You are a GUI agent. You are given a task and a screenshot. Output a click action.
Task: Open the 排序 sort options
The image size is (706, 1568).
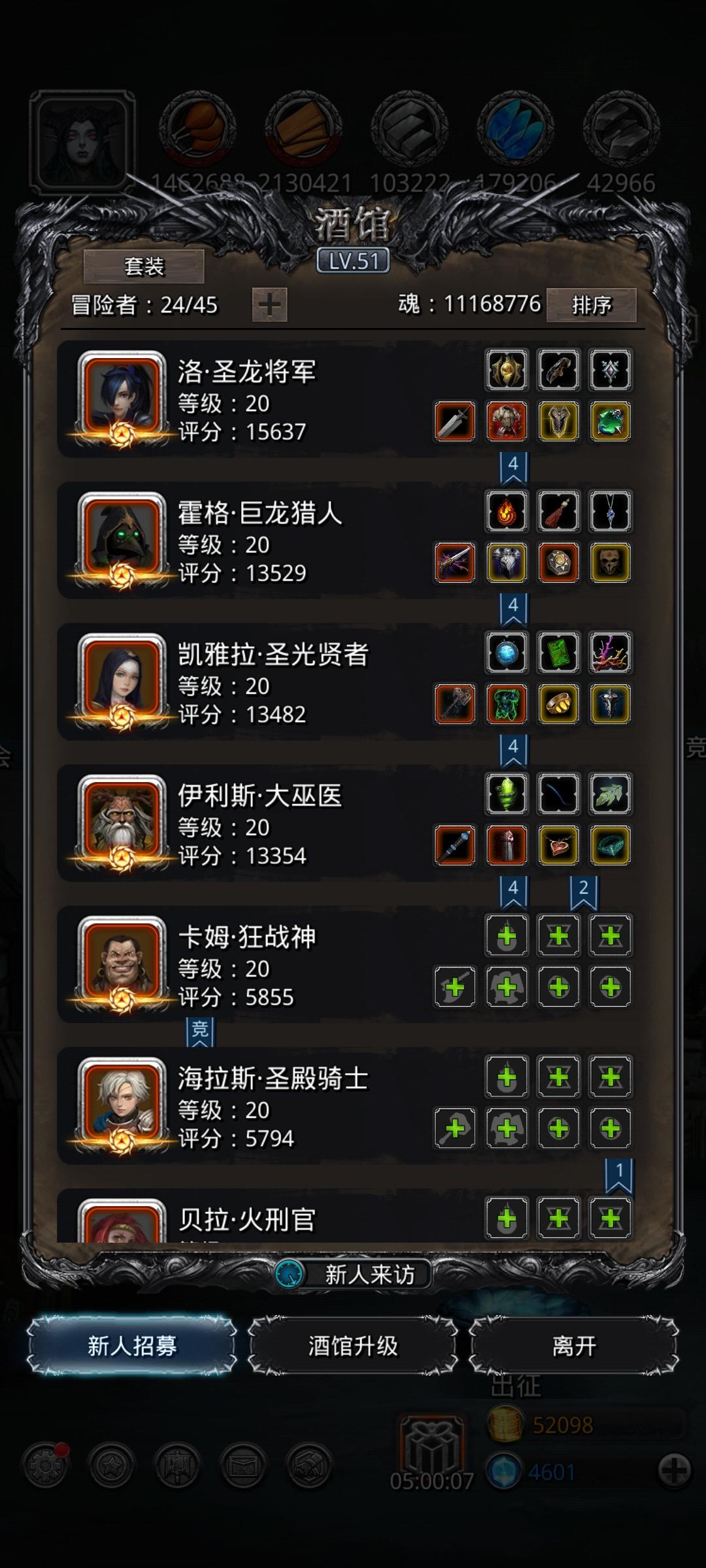coord(592,305)
